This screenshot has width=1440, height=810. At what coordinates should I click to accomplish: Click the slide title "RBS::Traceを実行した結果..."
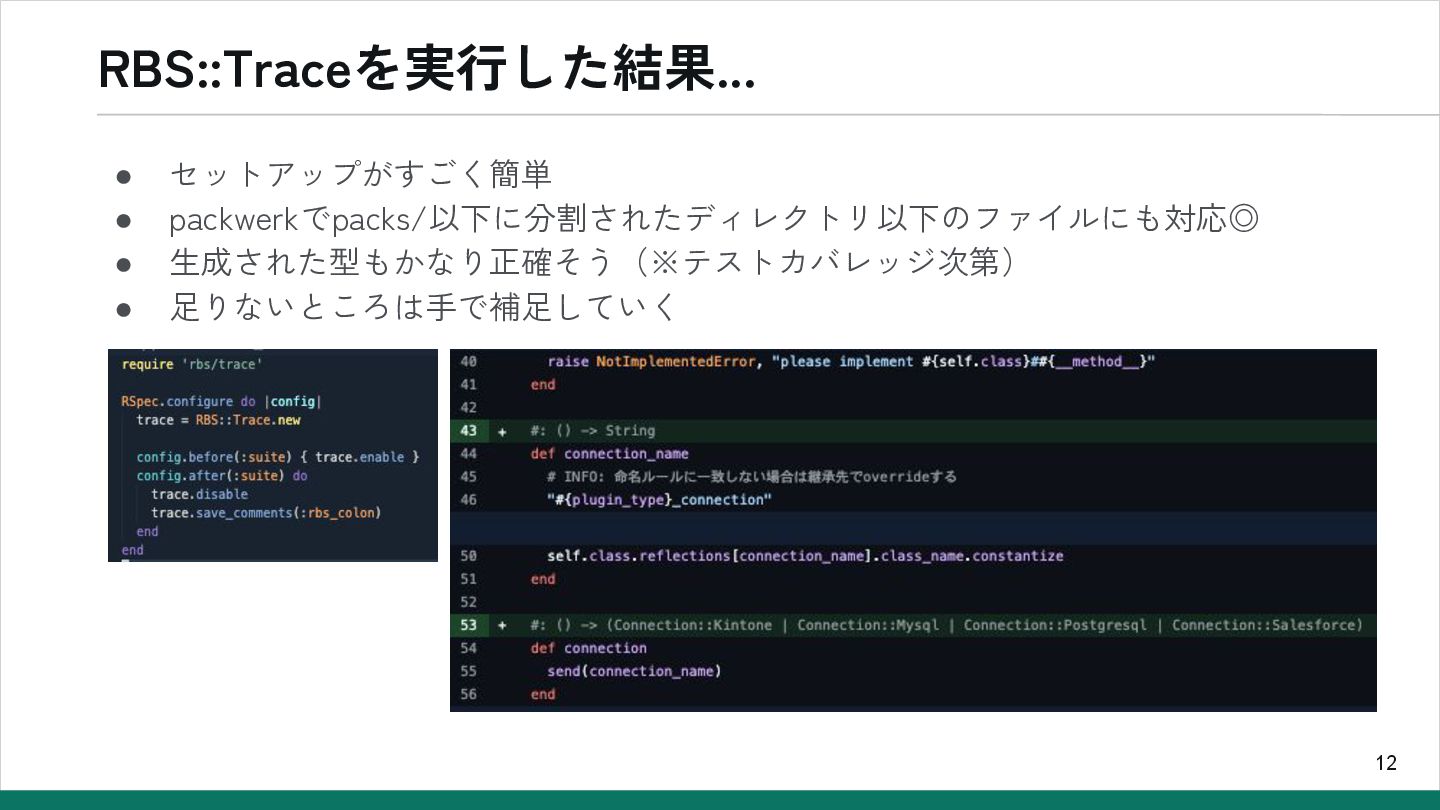tap(427, 70)
